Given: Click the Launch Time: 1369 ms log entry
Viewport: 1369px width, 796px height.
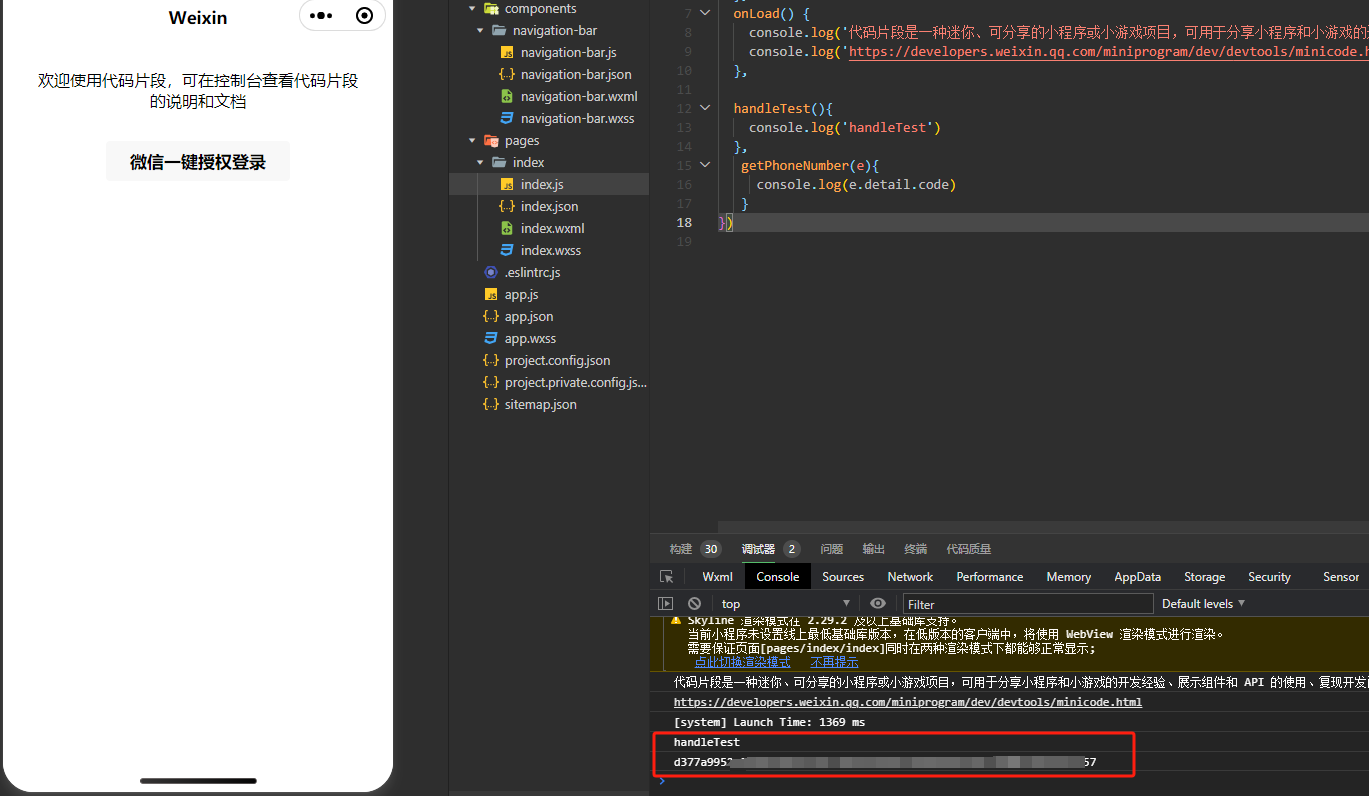Looking at the screenshot, I should (x=769, y=722).
